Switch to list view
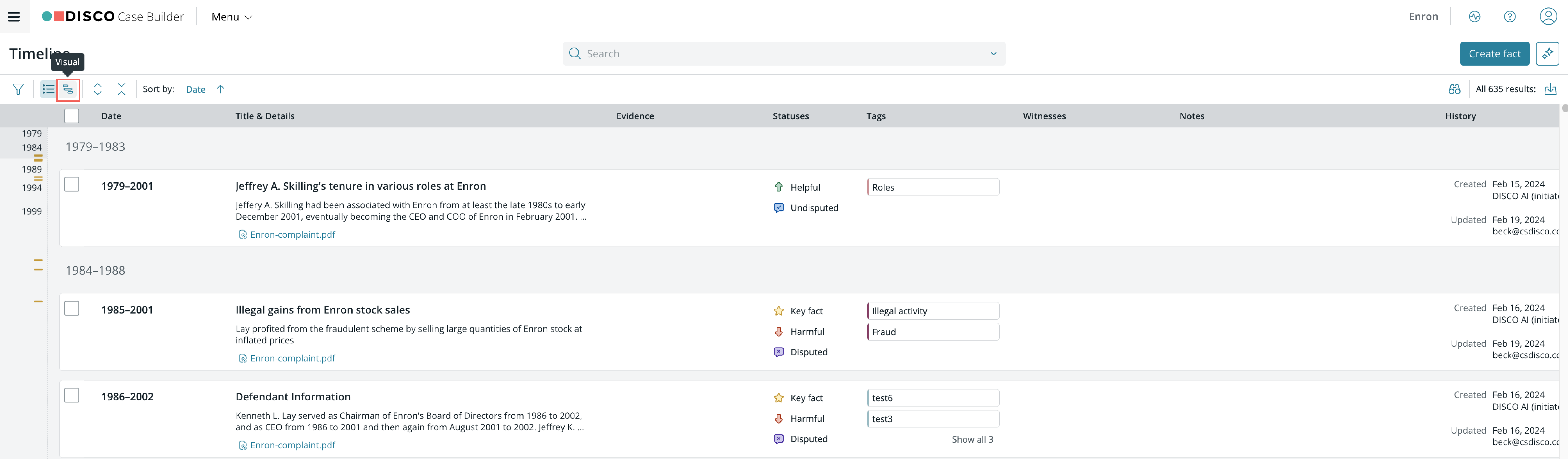Viewport: 1568px width, 459px height. point(48,90)
